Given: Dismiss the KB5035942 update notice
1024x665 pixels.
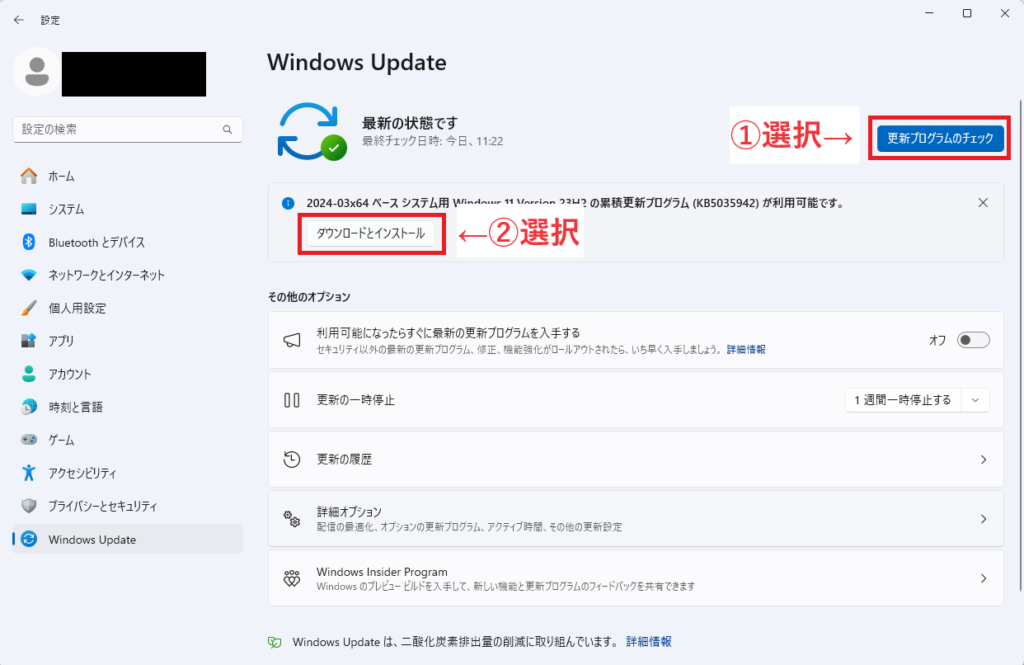Looking at the screenshot, I should [983, 203].
